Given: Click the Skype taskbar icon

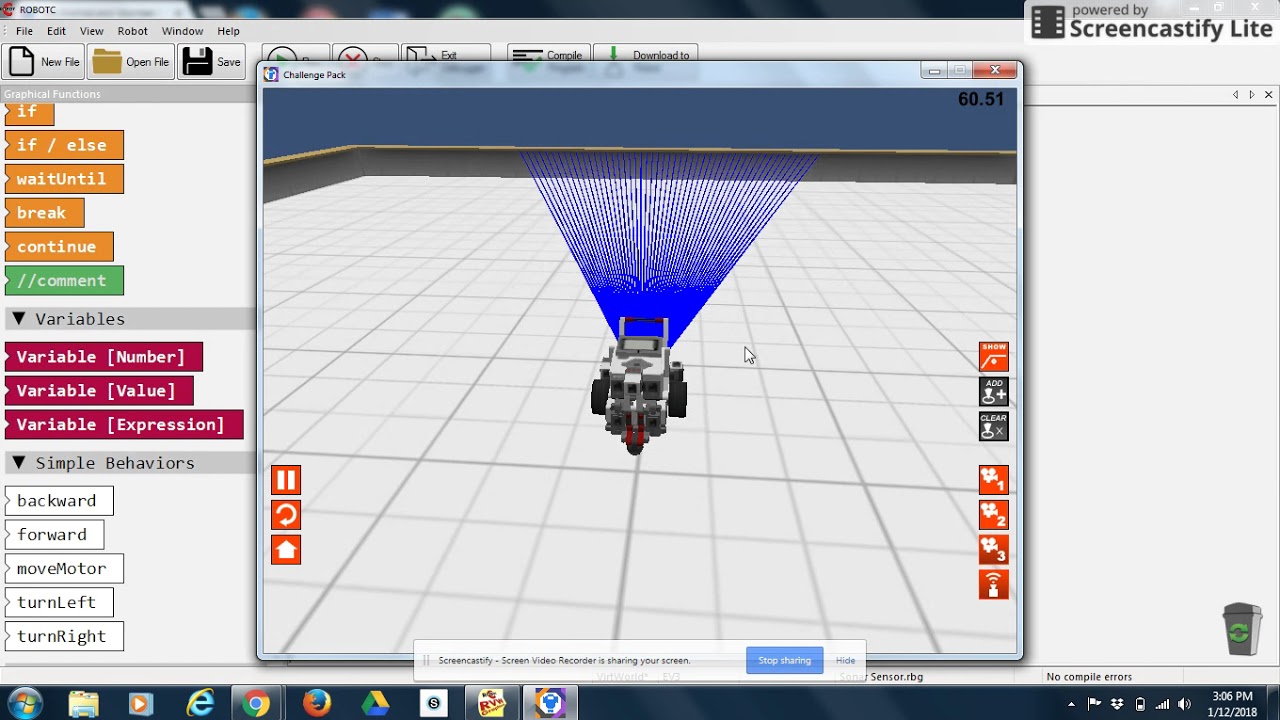Looking at the screenshot, I should (433, 704).
